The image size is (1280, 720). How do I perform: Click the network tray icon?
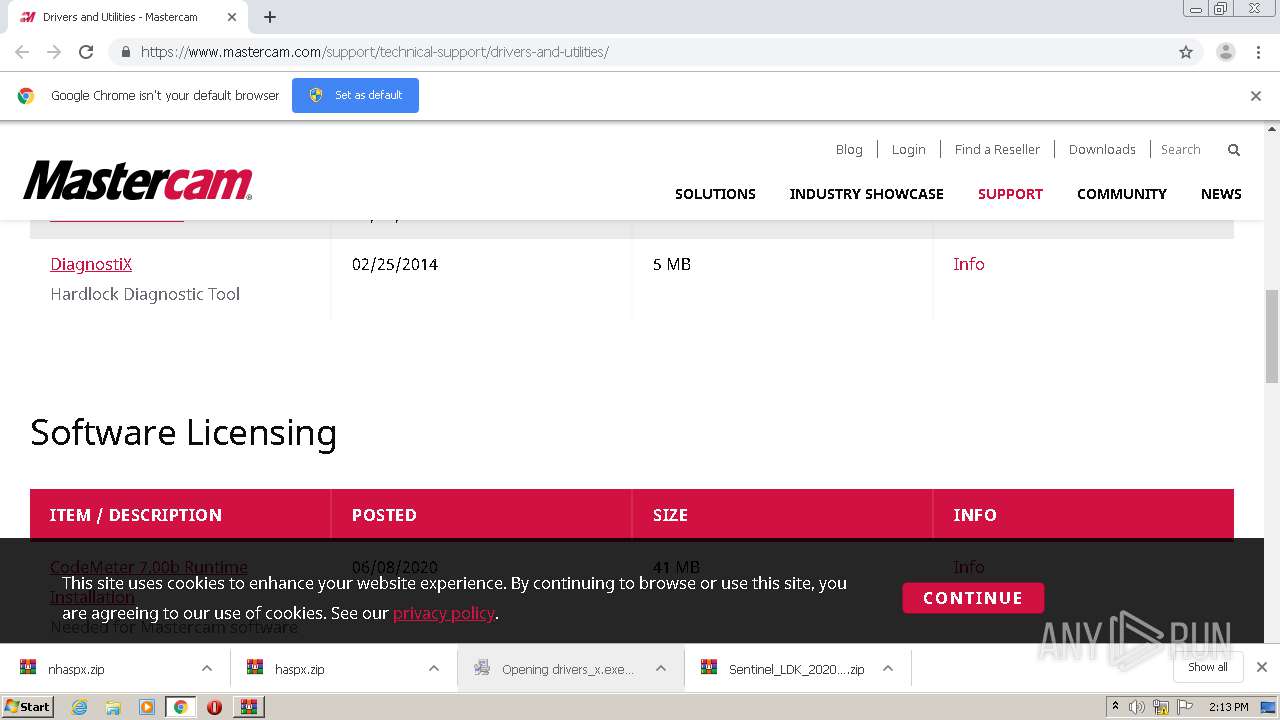[x=1161, y=707]
